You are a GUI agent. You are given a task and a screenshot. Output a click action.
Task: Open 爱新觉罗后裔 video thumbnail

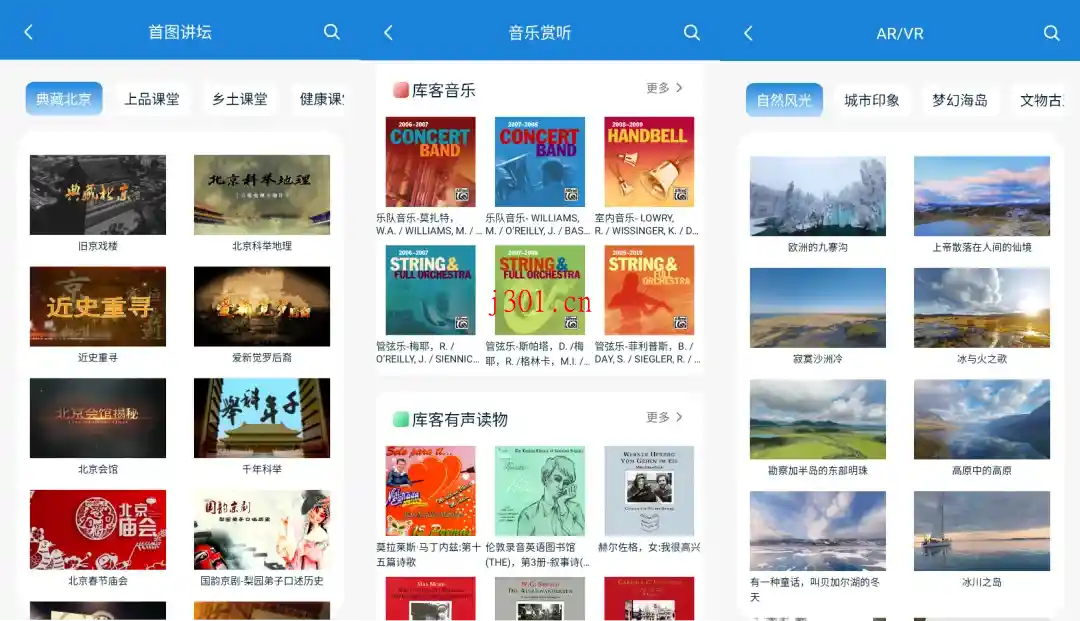[262, 306]
